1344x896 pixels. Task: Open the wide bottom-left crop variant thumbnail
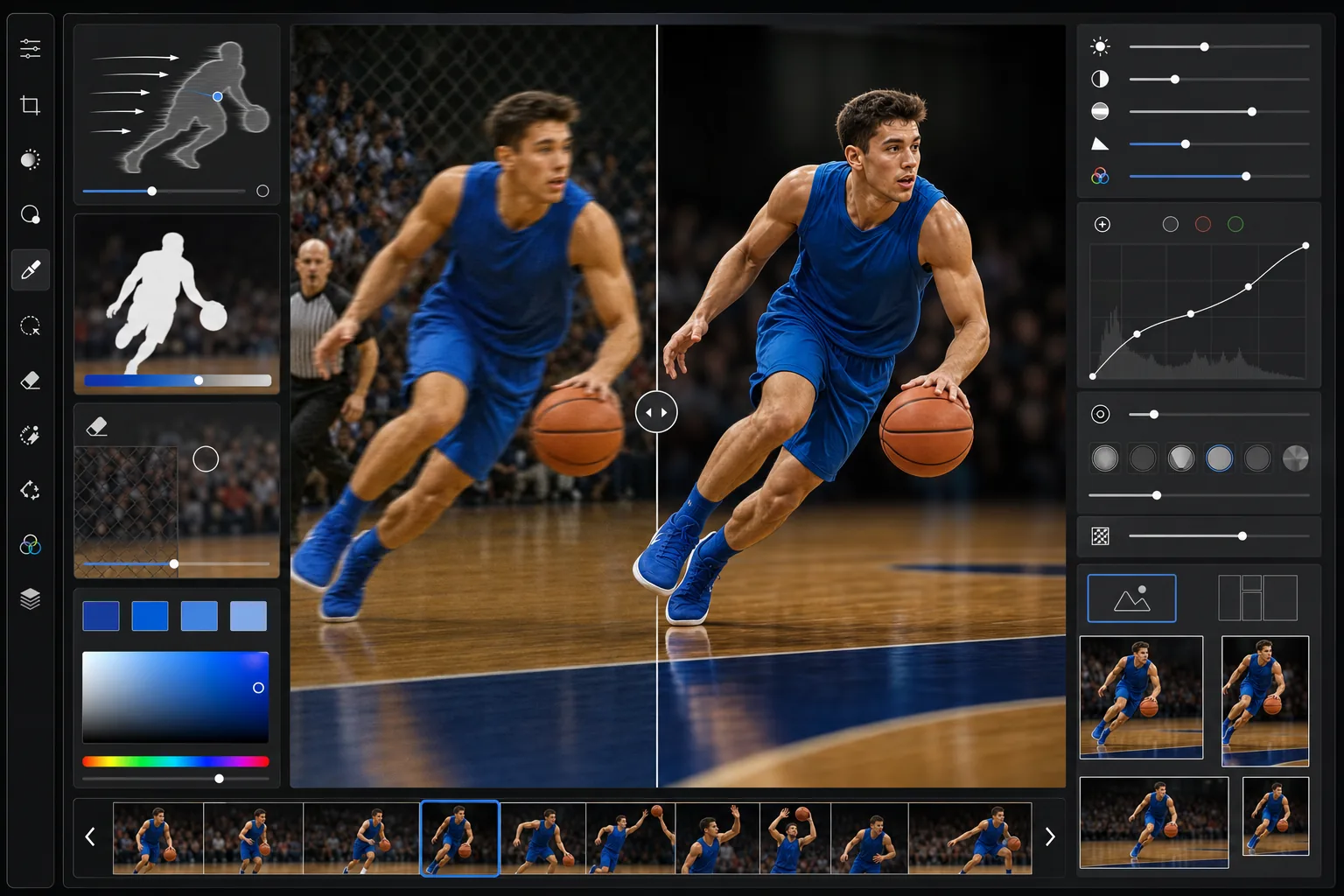1154,822
